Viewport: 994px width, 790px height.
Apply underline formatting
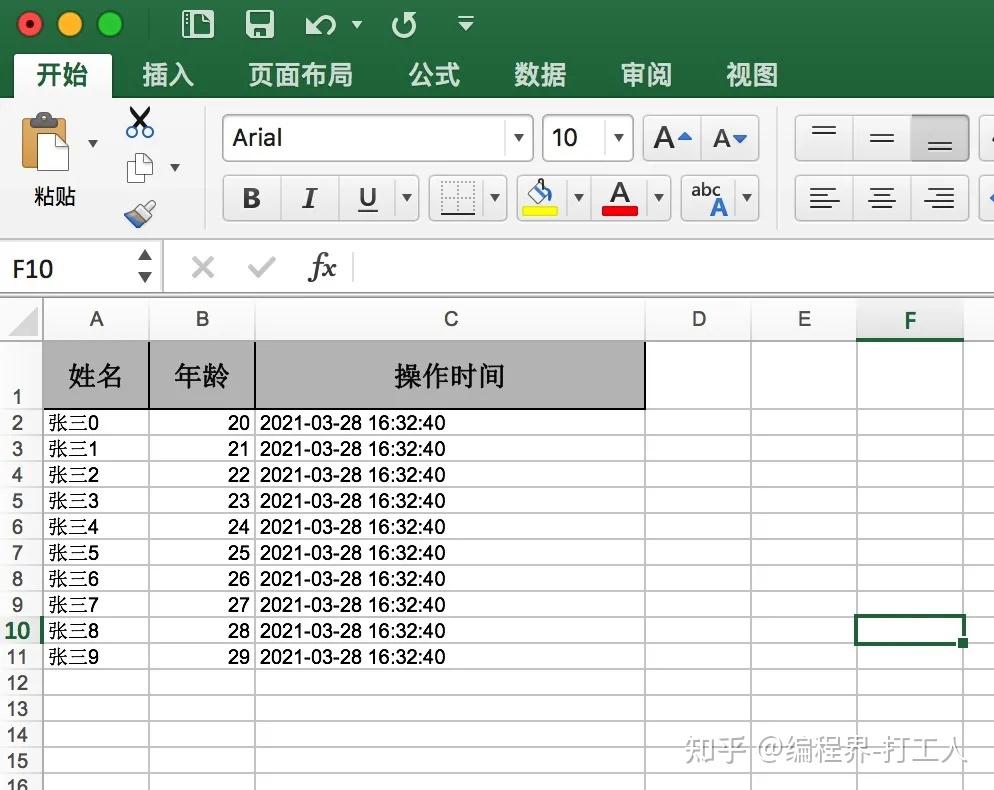coord(366,198)
